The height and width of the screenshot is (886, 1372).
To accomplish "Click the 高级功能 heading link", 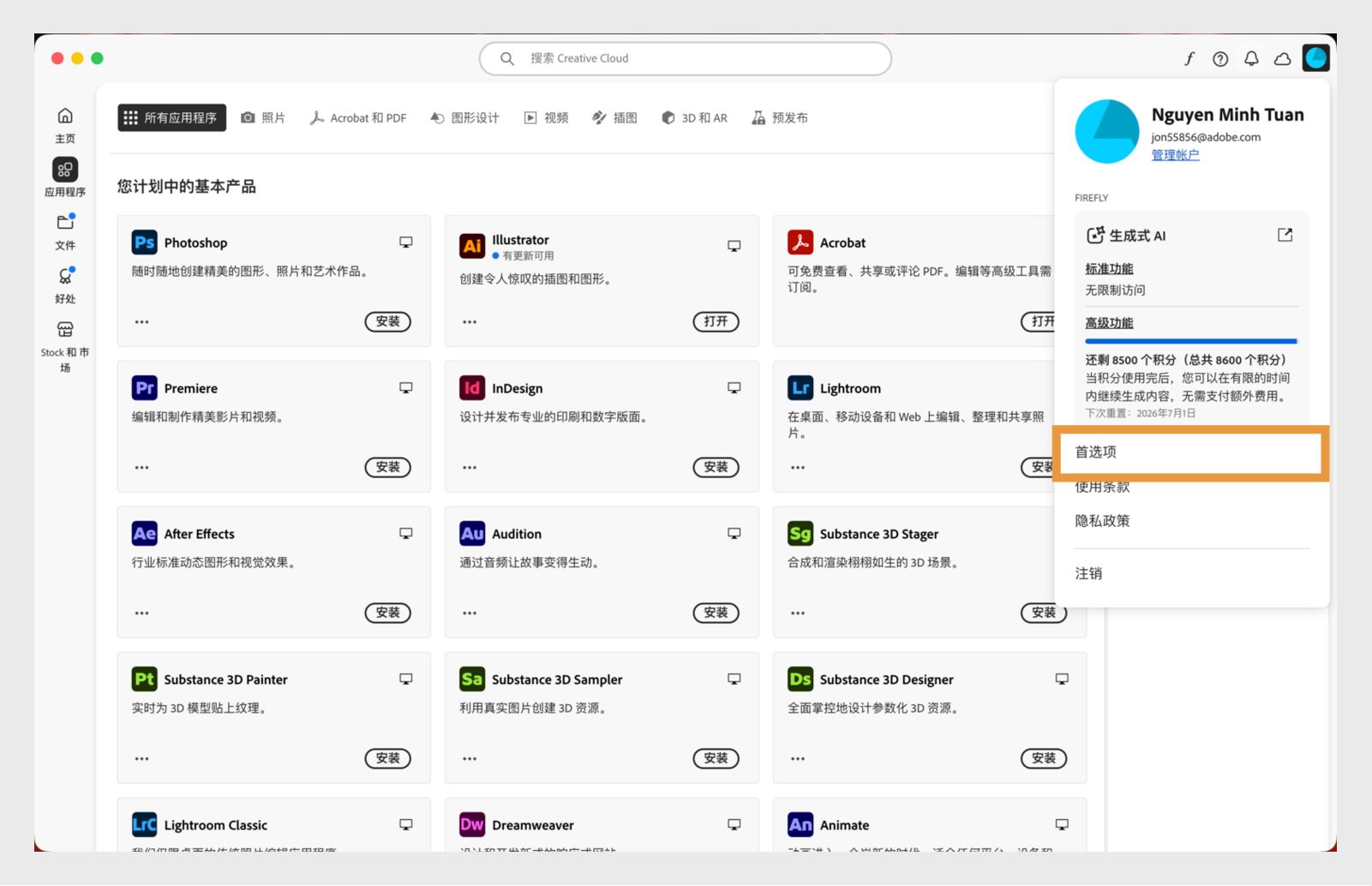I will click(x=1109, y=323).
